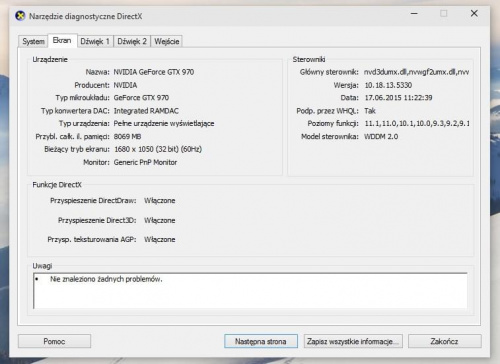500x364 pixels.
Task: Open the Dźwięk 2 tab
Action: [132, 41]
